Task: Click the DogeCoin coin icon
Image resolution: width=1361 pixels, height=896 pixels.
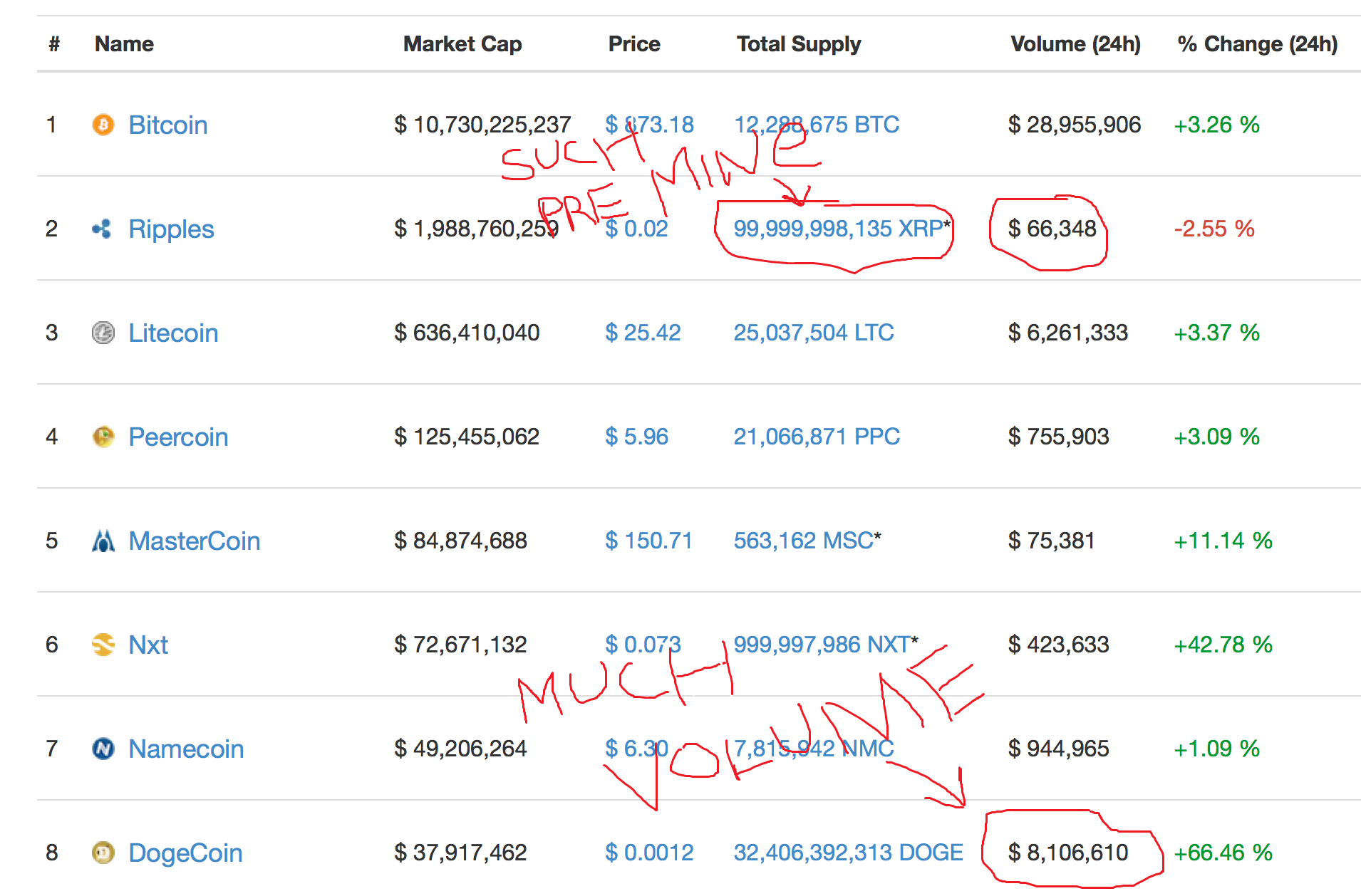Action: (103, 853)
